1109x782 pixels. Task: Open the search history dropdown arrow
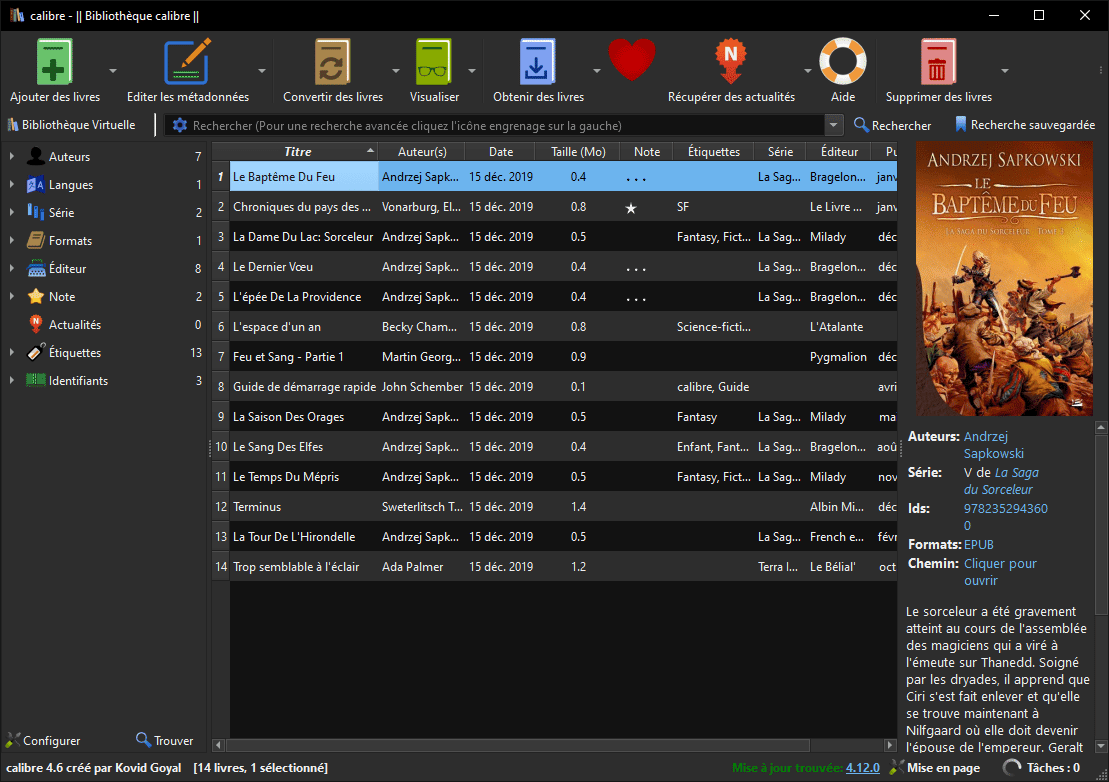coord(834,126)
